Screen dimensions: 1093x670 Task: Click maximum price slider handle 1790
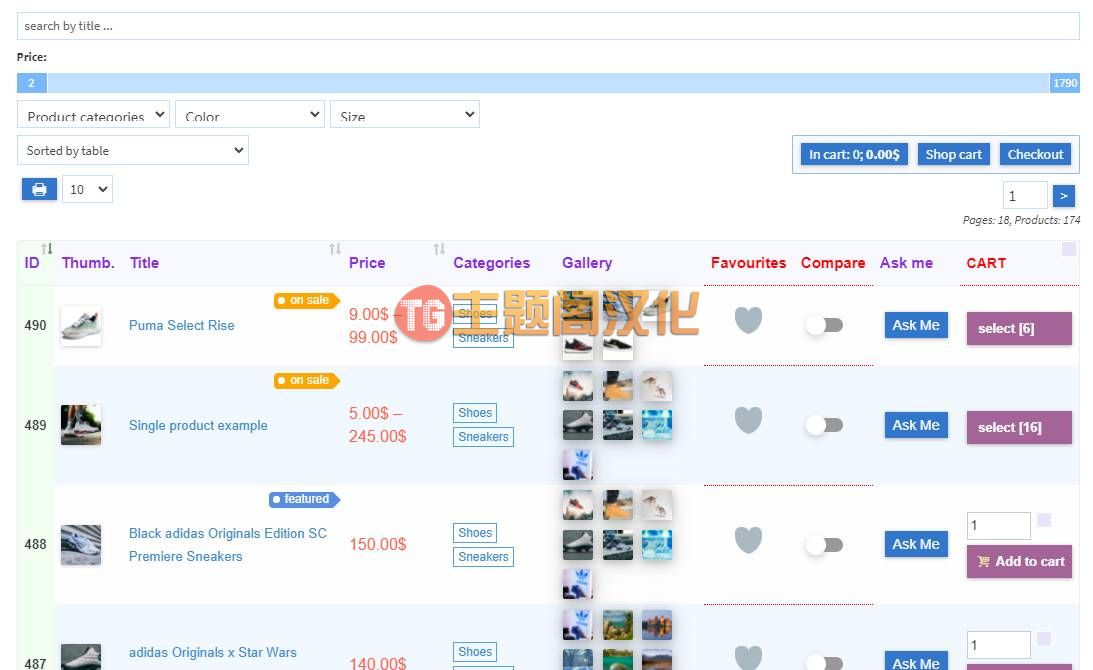(x=1064, y=83)
